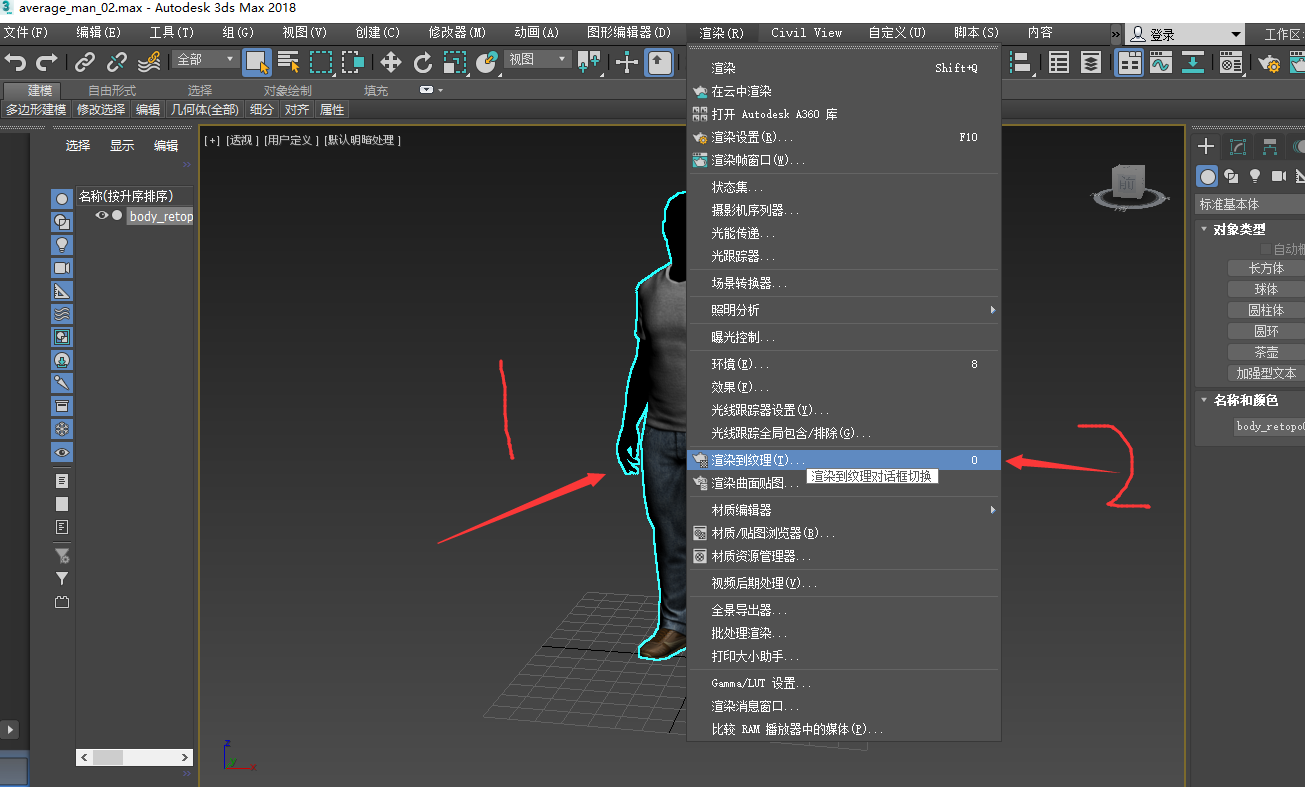The image size is (1305, 787).
Task: Open the 文件(F) menu
Action: 26,33
